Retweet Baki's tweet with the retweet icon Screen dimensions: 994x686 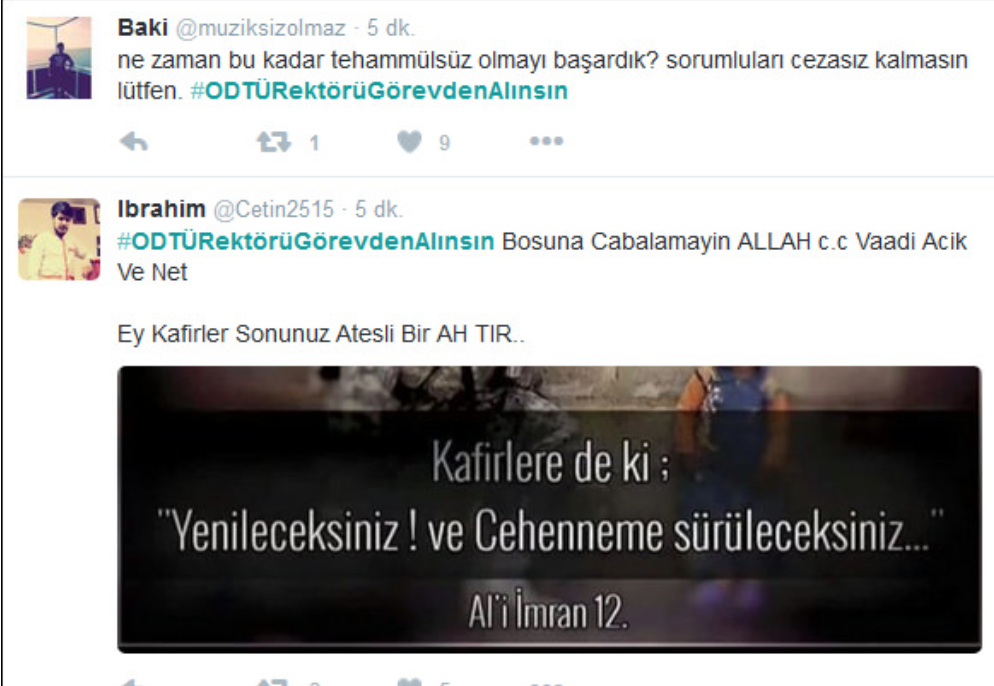[x=274, y=141]
